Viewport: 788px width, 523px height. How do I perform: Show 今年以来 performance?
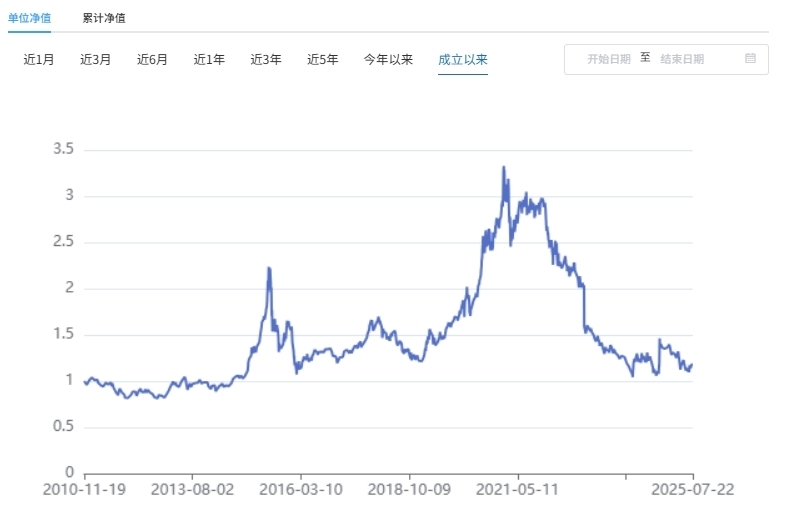click(x=388, y=60)
